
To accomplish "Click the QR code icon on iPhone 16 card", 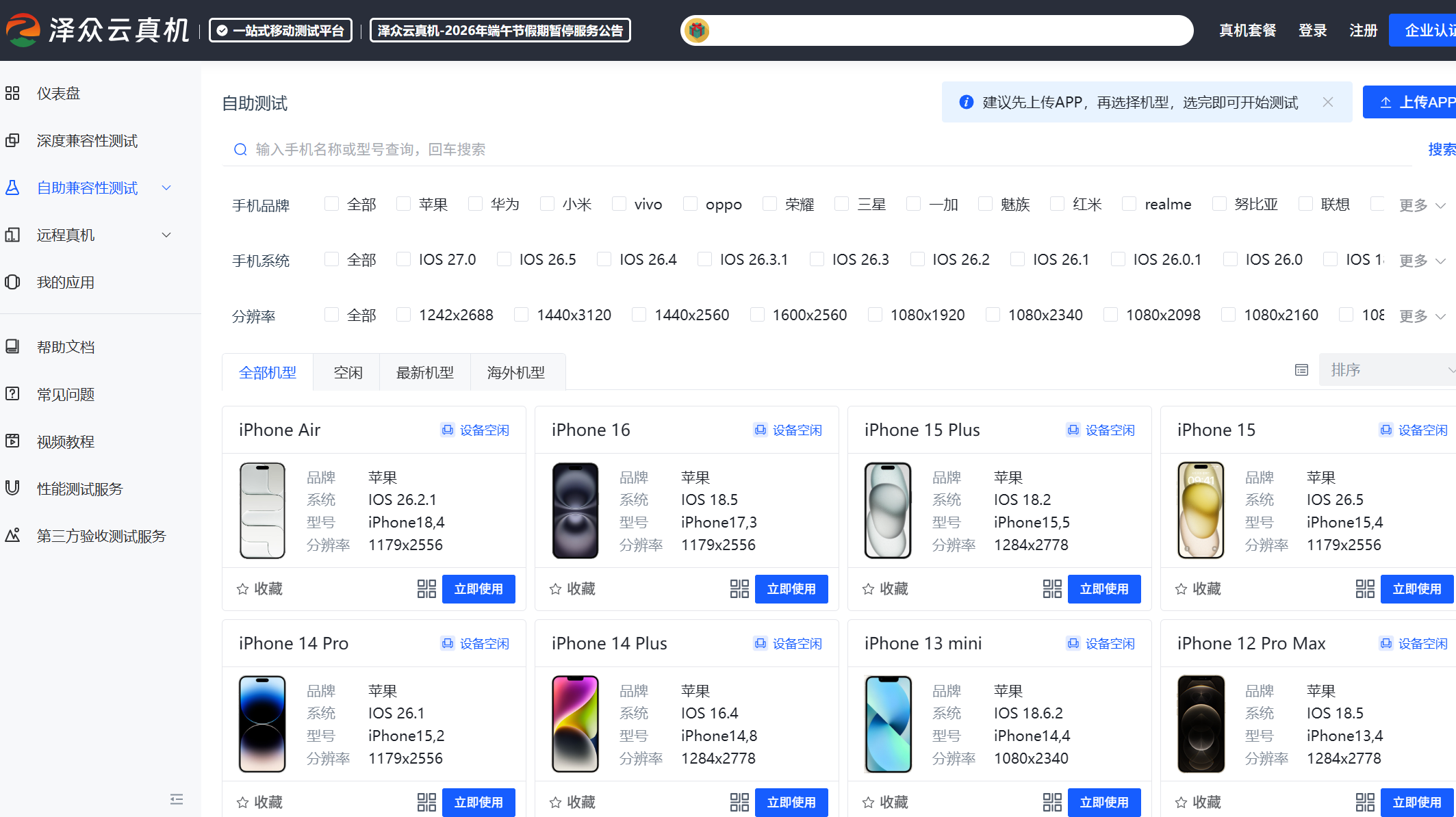I will (x=739, y=589).
